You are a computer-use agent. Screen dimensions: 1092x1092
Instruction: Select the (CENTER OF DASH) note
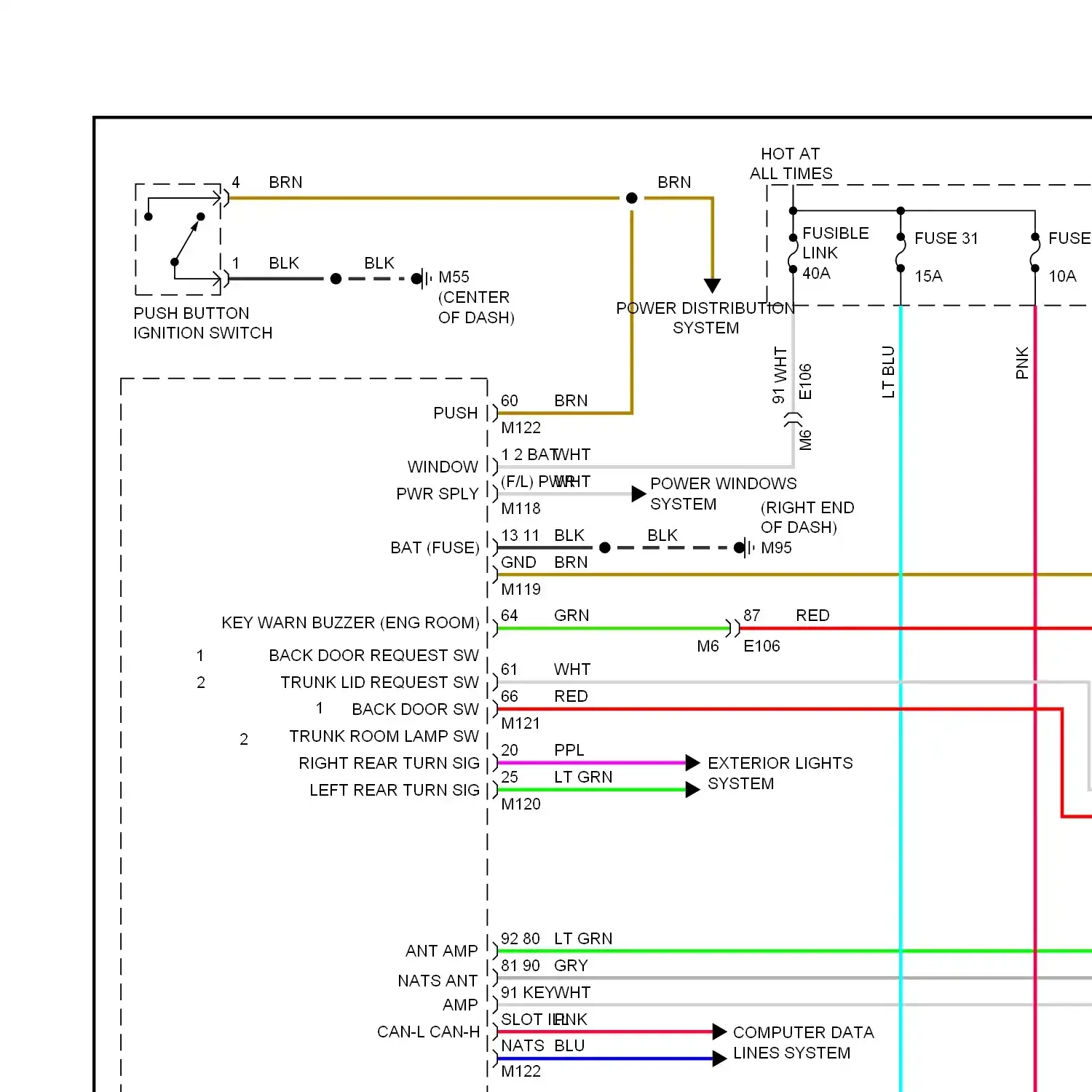476,307
